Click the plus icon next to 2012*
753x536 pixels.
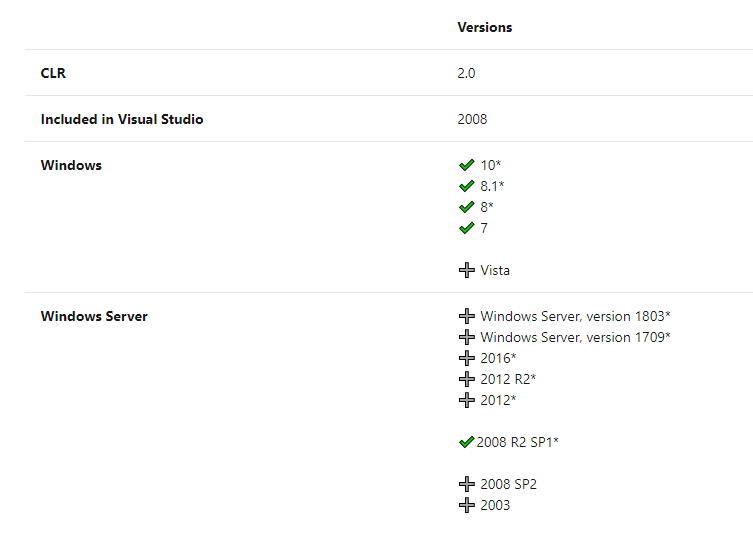[x=467, y=400]
